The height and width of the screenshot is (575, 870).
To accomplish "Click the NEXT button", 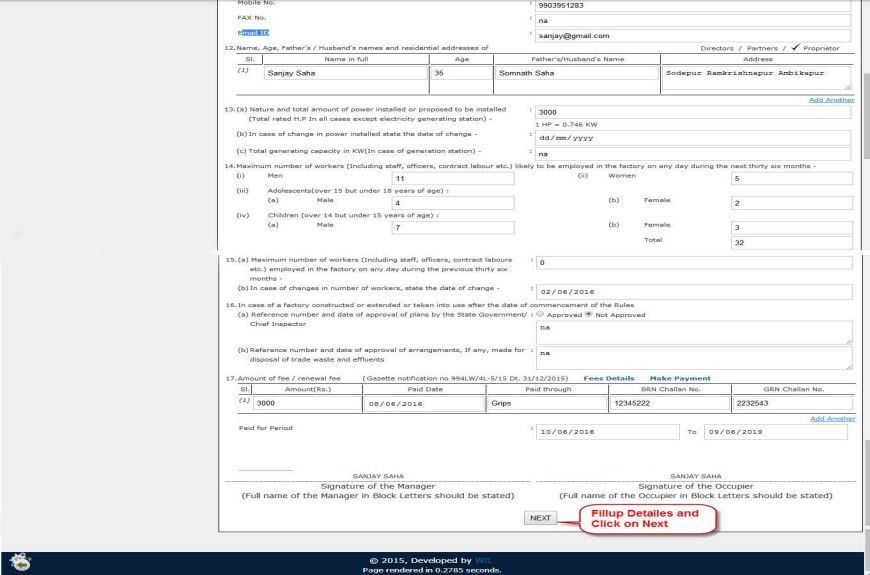I will click(540, 518).
